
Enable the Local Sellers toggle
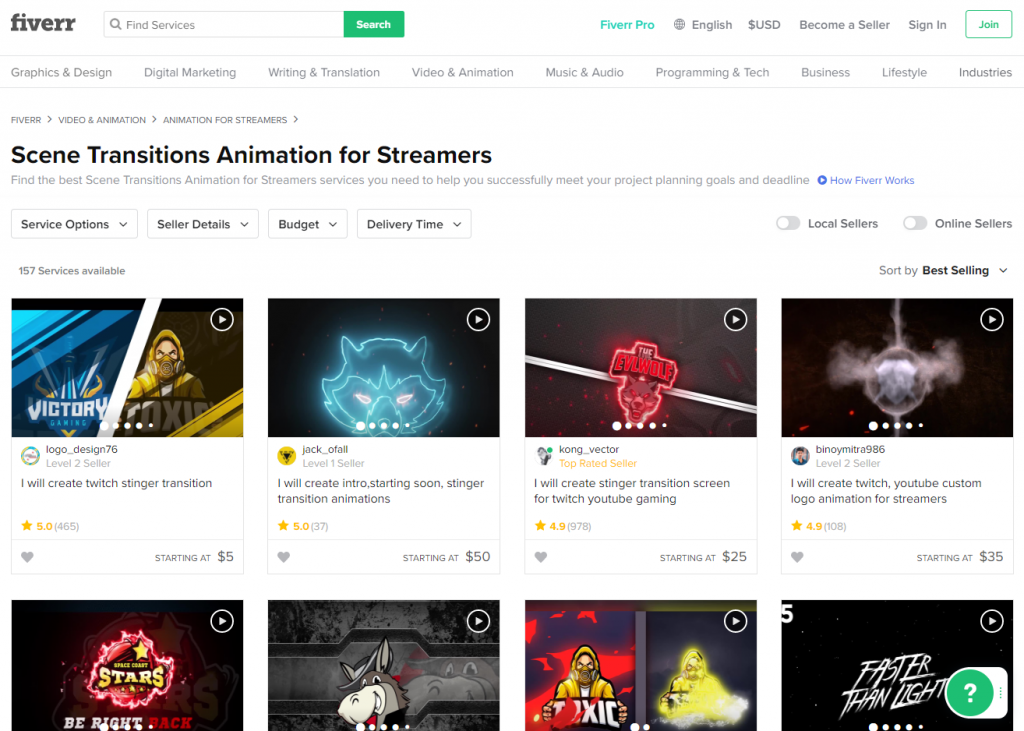(x=787, y=224)
